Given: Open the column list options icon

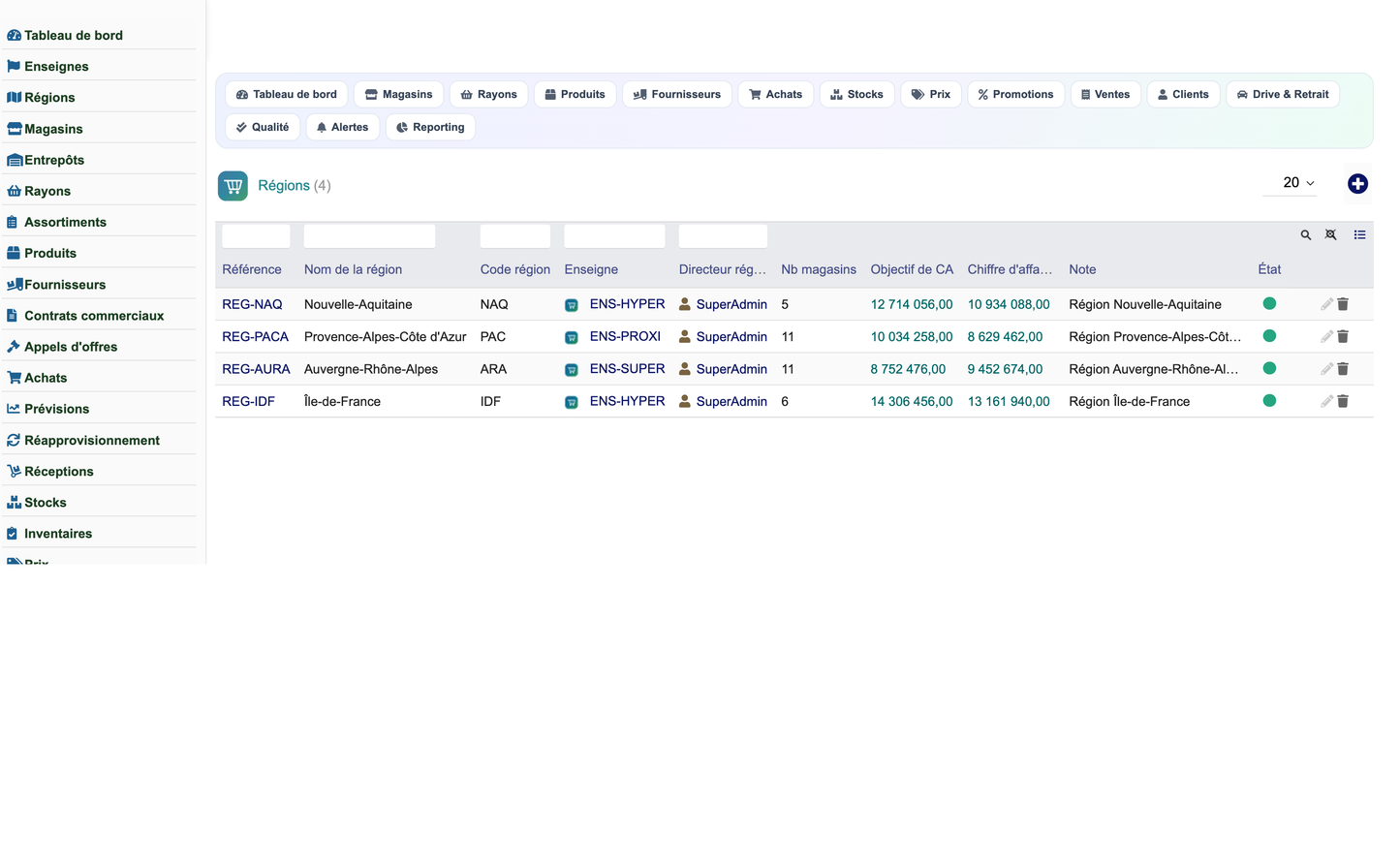Looking at the screenshot, I should click(x=1359, y=235).
